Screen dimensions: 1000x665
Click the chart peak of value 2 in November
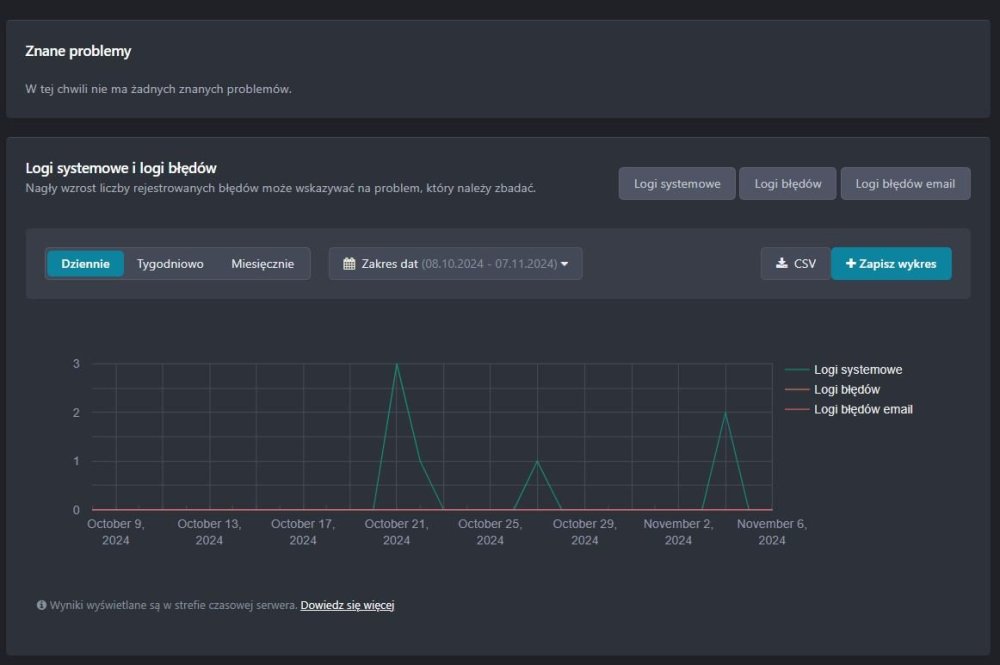pos(725,413)
